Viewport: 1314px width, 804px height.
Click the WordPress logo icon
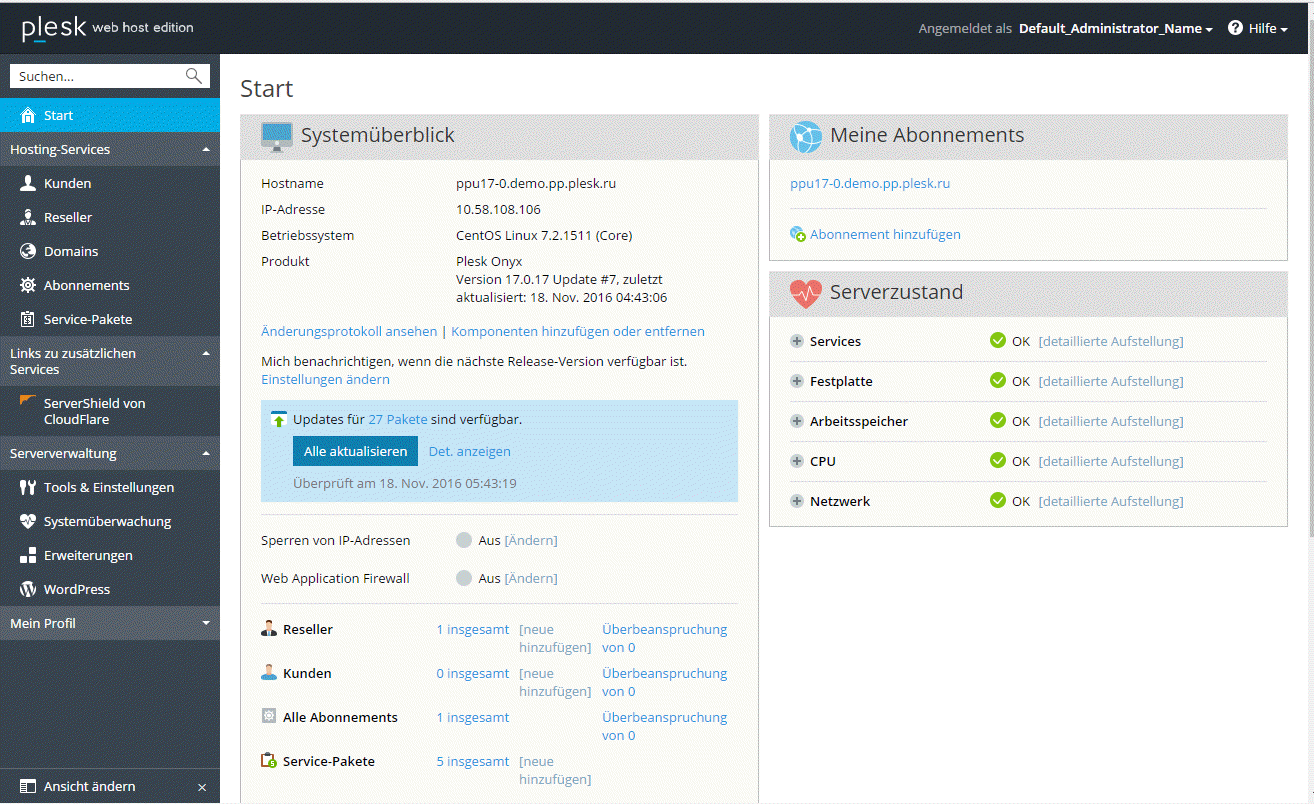pos(28,589)
